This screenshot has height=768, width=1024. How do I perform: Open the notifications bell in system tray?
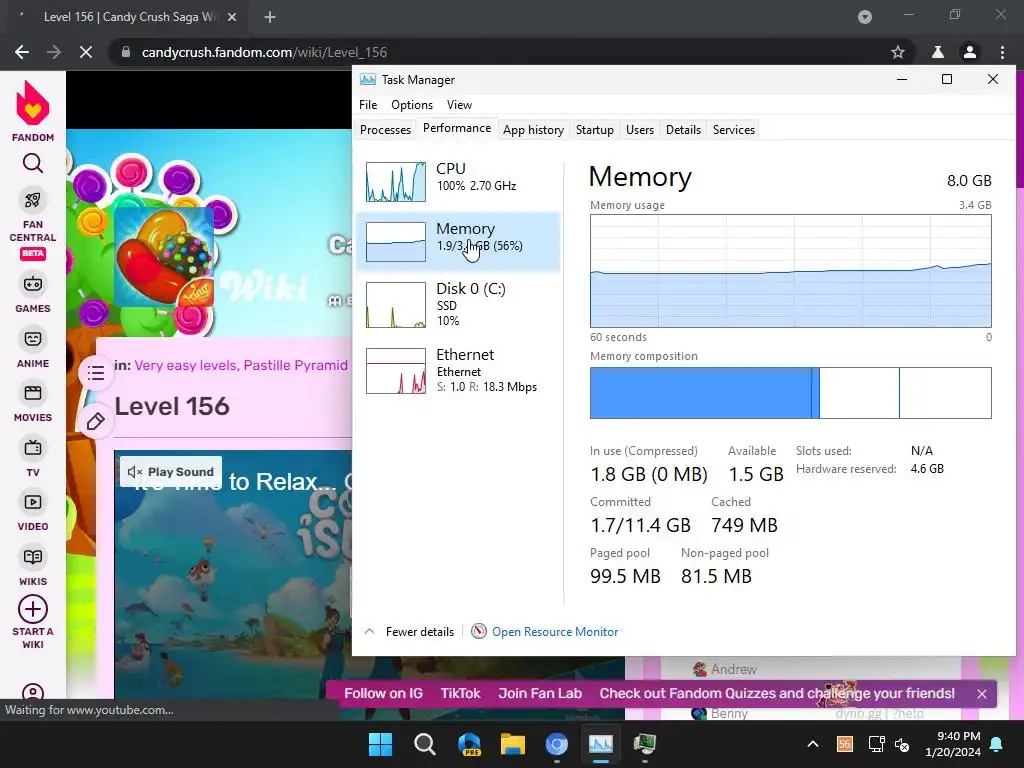997,744
